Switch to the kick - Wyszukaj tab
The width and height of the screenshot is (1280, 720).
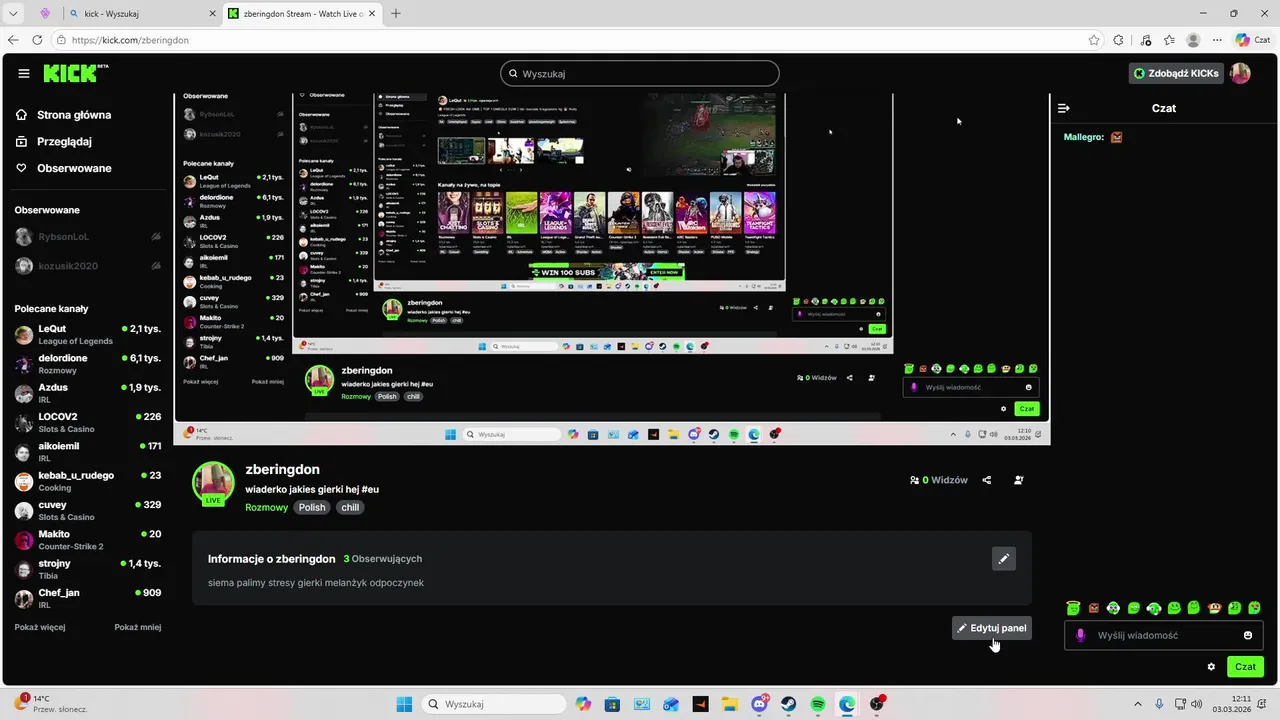(142, 14)
